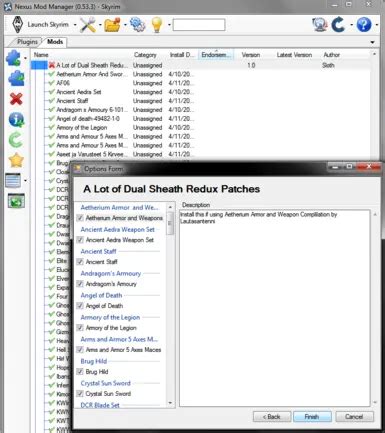Click the blue mod info icon
This screenshot has width=385, height=433.
click(16, 120)
